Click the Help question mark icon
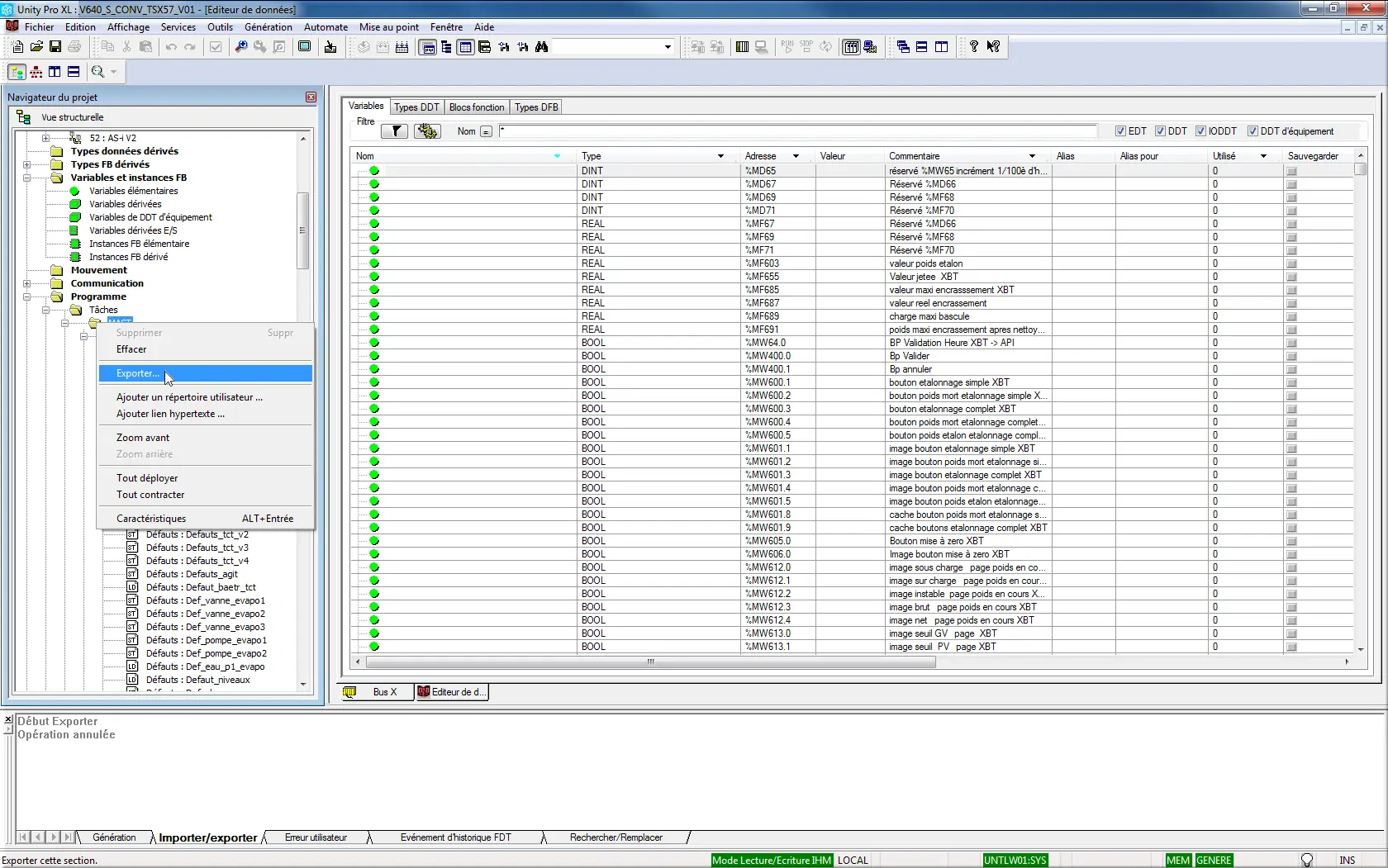This screenshot has height=868, width=1388. pos(974,47)
